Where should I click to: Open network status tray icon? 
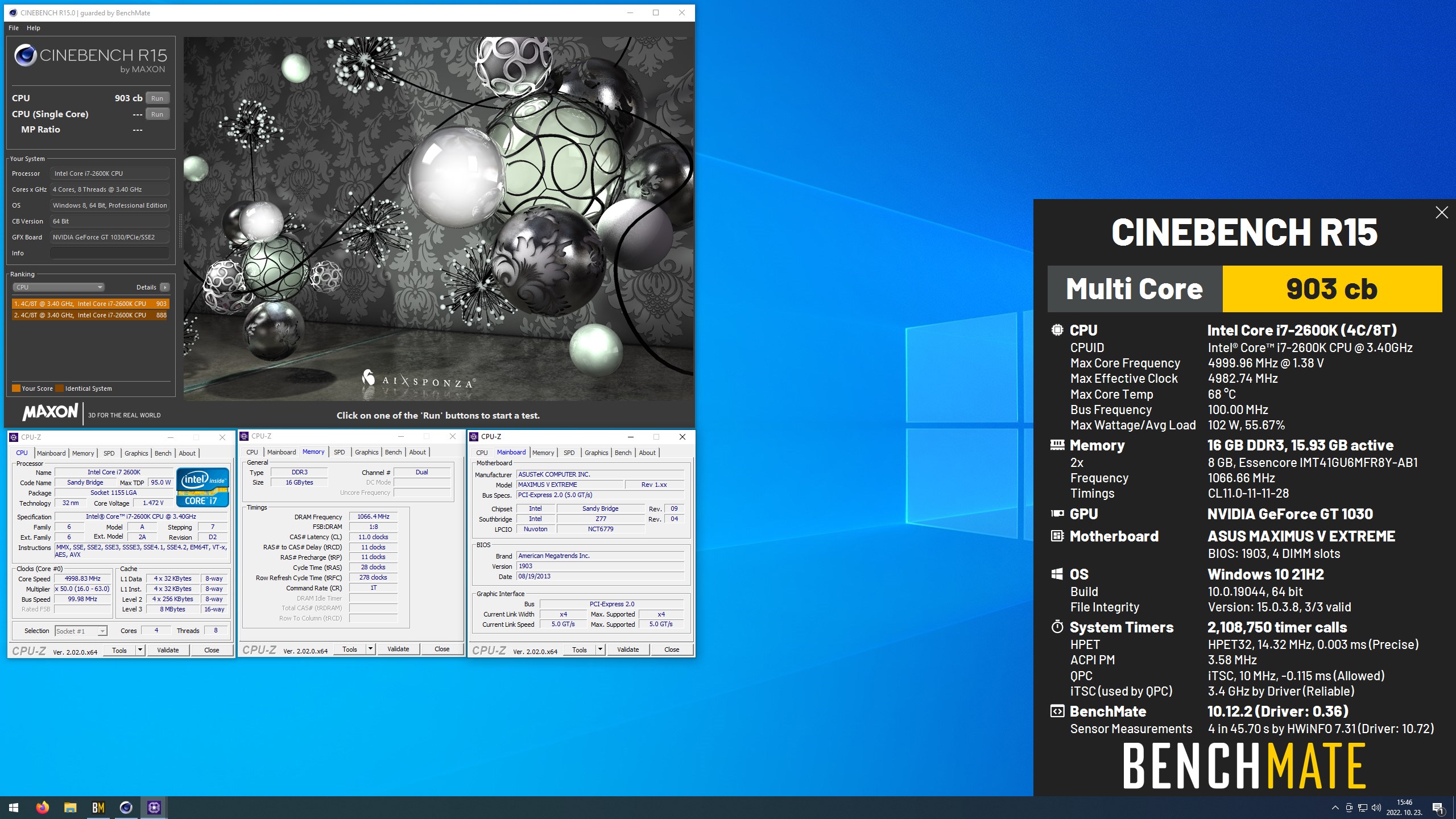[1363, 808]
